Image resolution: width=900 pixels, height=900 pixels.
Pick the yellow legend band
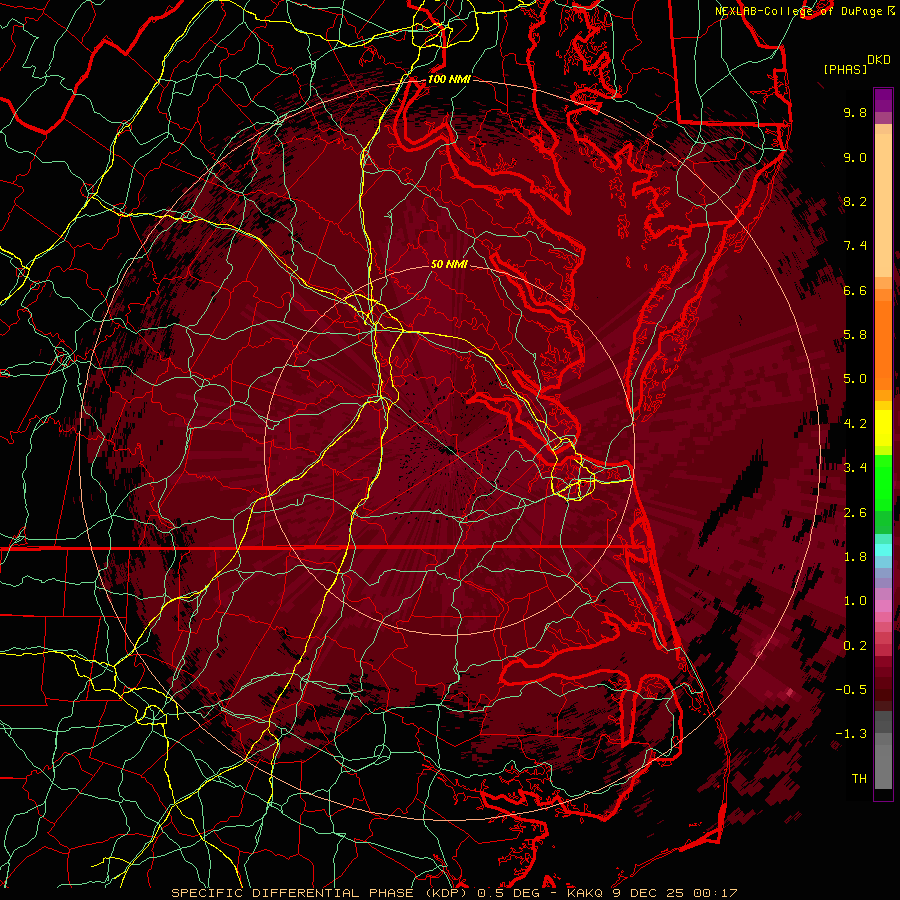tap(883, 428)
